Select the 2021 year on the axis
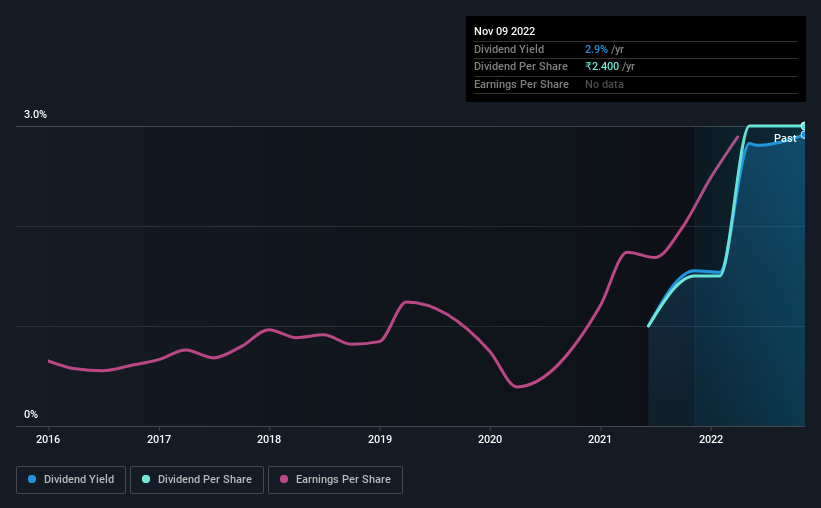Screen dimensions: 821x508 pos(600,438)
